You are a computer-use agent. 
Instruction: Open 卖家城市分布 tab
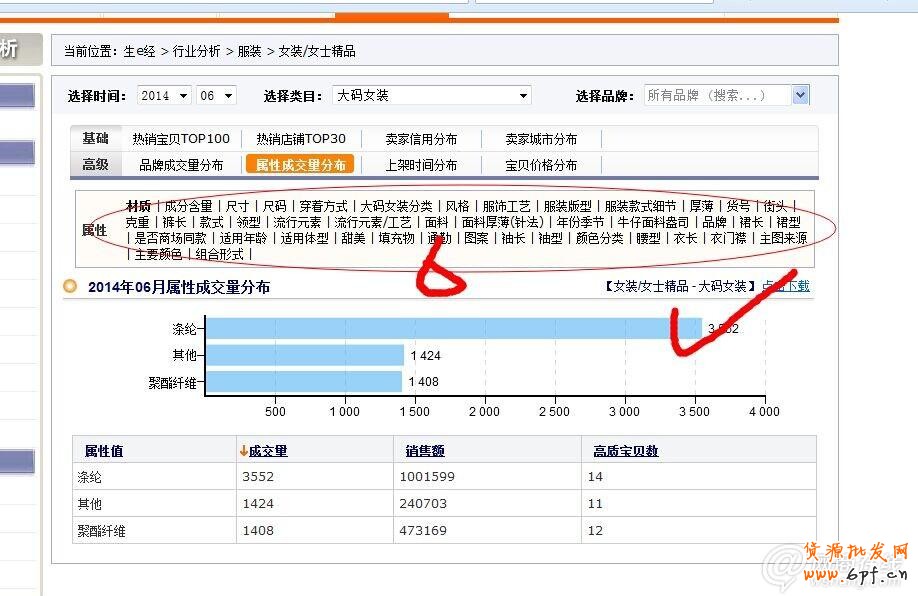(541, 139)
